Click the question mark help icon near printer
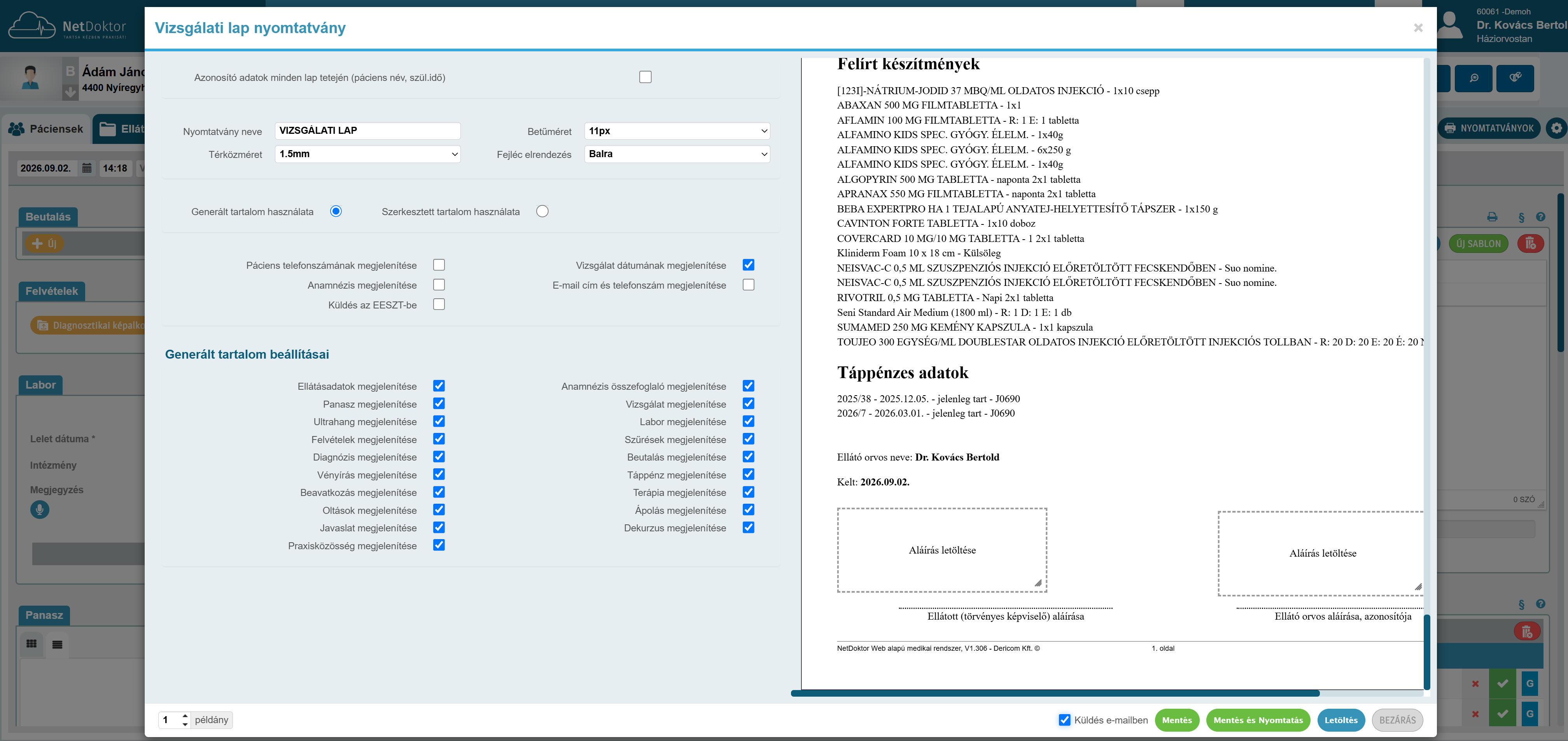 tap(1541, 217)
